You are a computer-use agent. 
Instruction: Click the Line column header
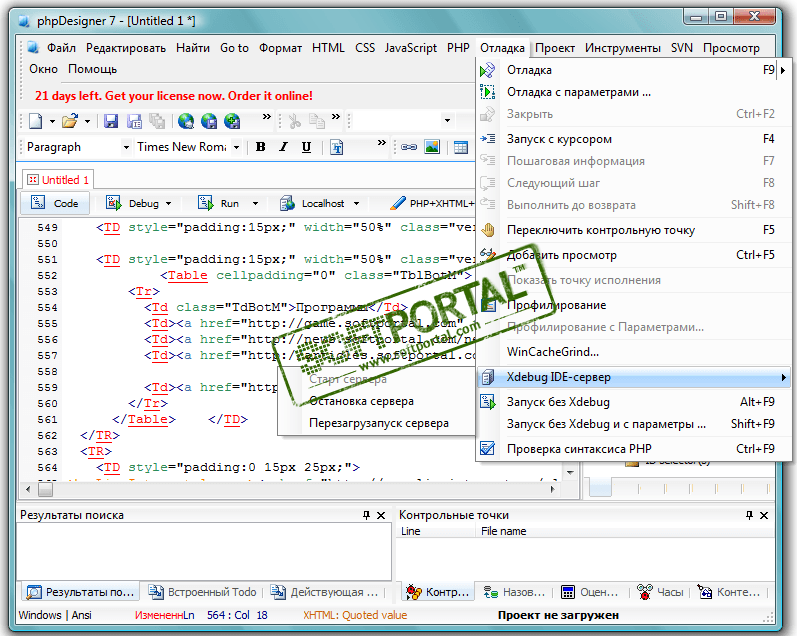[x=435, y=531]
